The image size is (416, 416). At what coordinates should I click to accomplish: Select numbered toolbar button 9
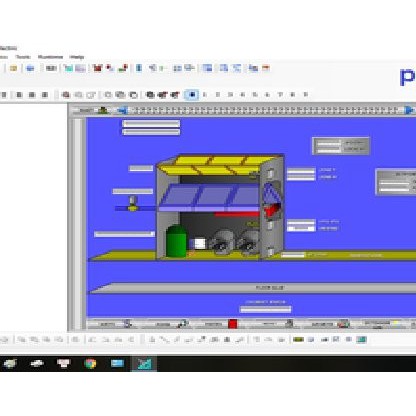click(305, 95)
